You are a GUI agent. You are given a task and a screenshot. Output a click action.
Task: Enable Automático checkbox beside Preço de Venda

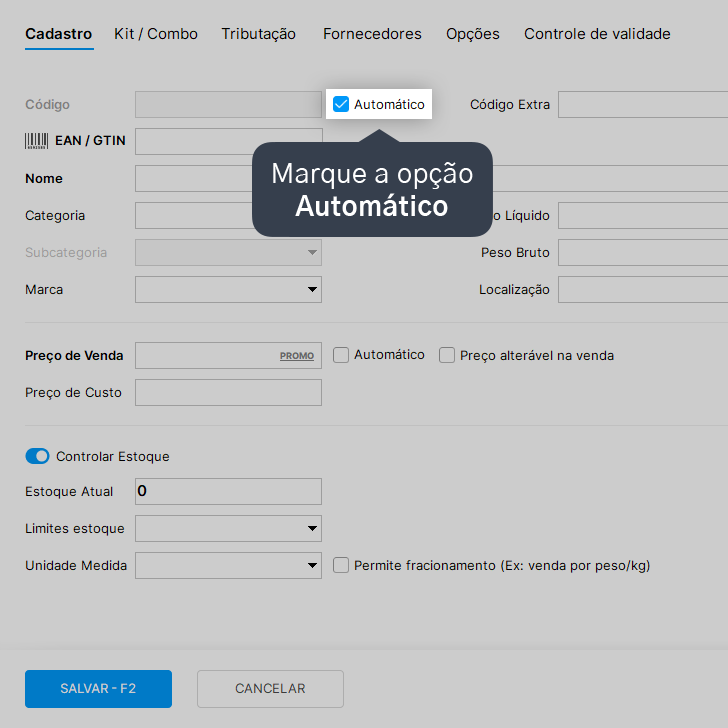(x=341, y=355)
